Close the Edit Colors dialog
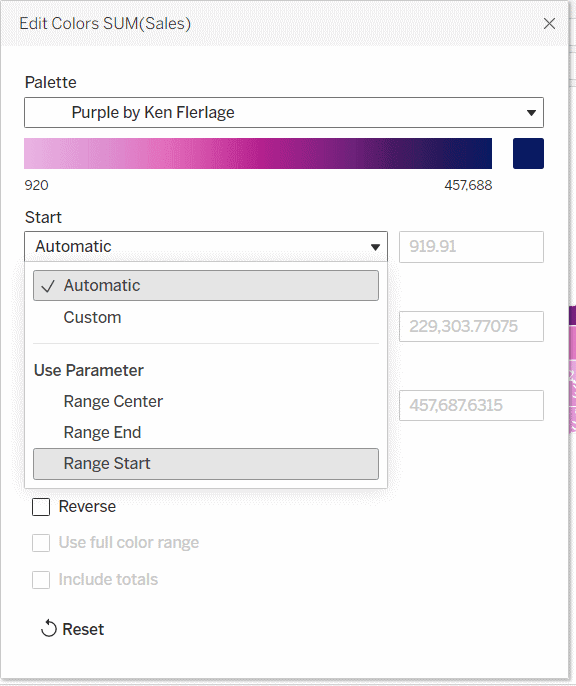Viewport: 576px width, 686px height. click(549, 24)
